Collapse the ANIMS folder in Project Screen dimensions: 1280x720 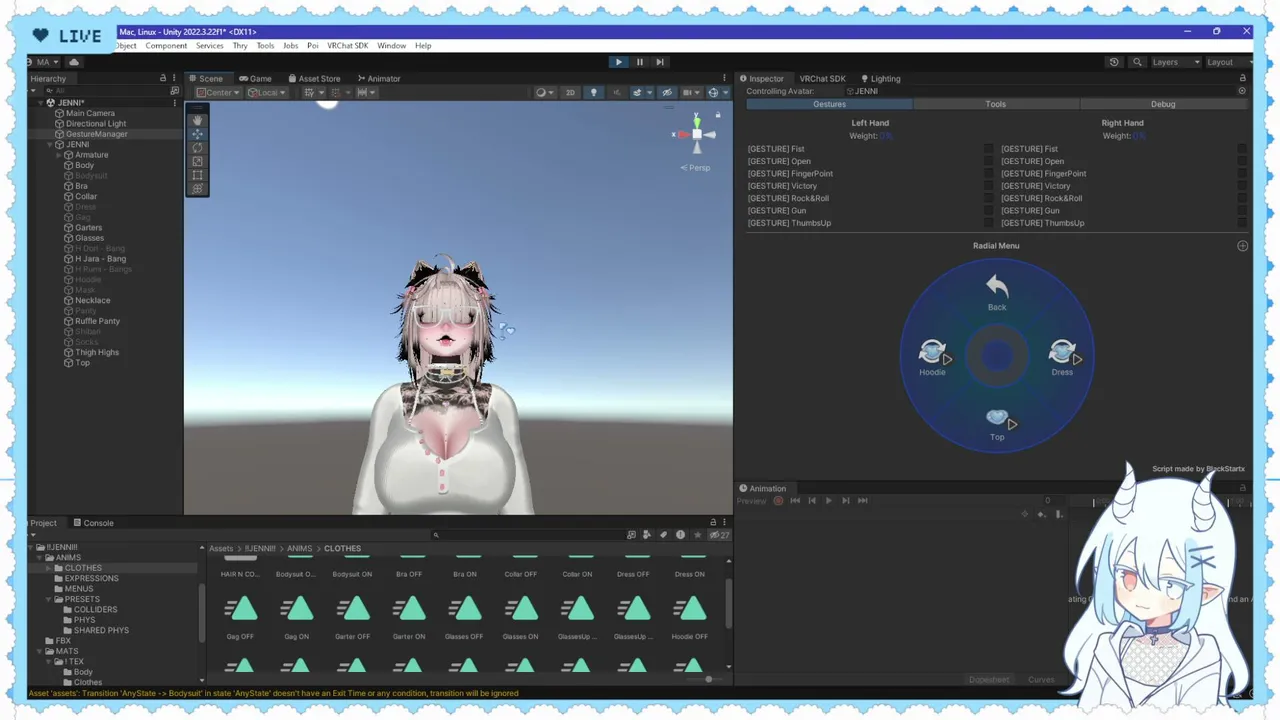39,558
